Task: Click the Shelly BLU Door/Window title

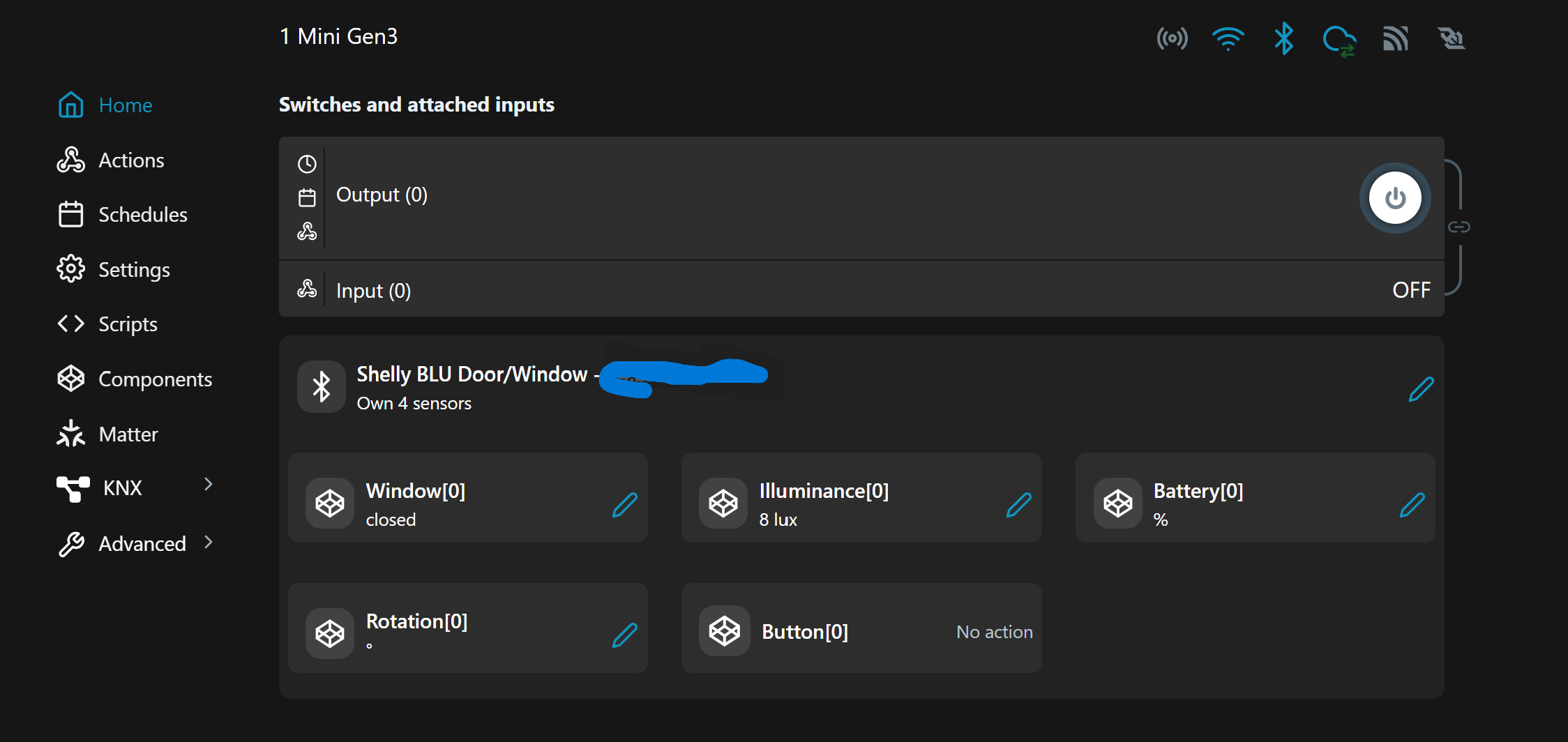Action: point(472,374)
